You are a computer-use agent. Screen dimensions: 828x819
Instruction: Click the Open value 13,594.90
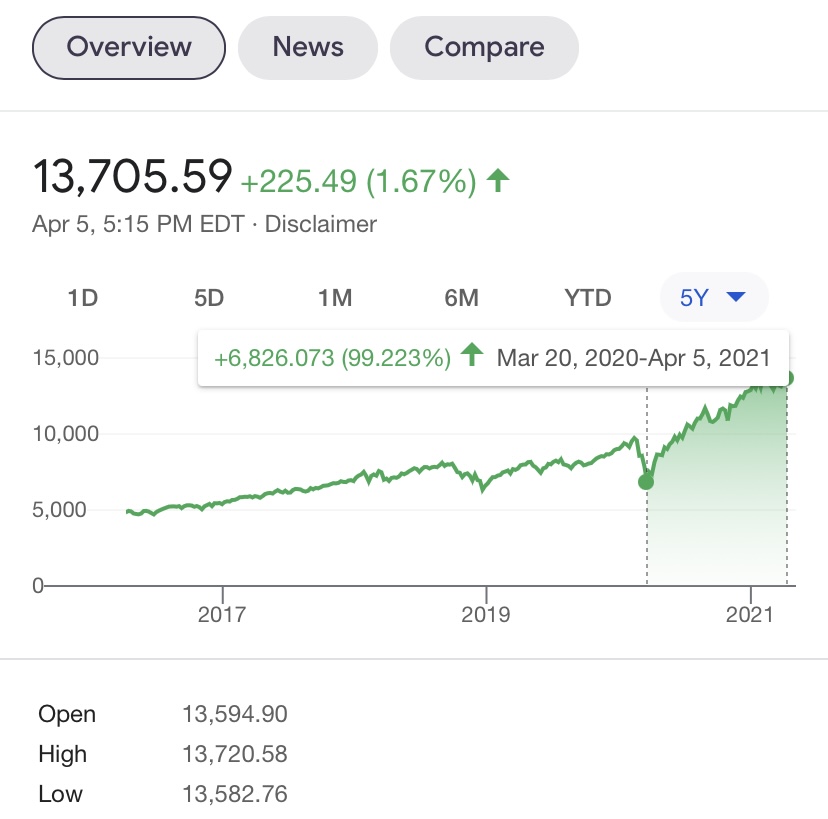pos(235,714)
